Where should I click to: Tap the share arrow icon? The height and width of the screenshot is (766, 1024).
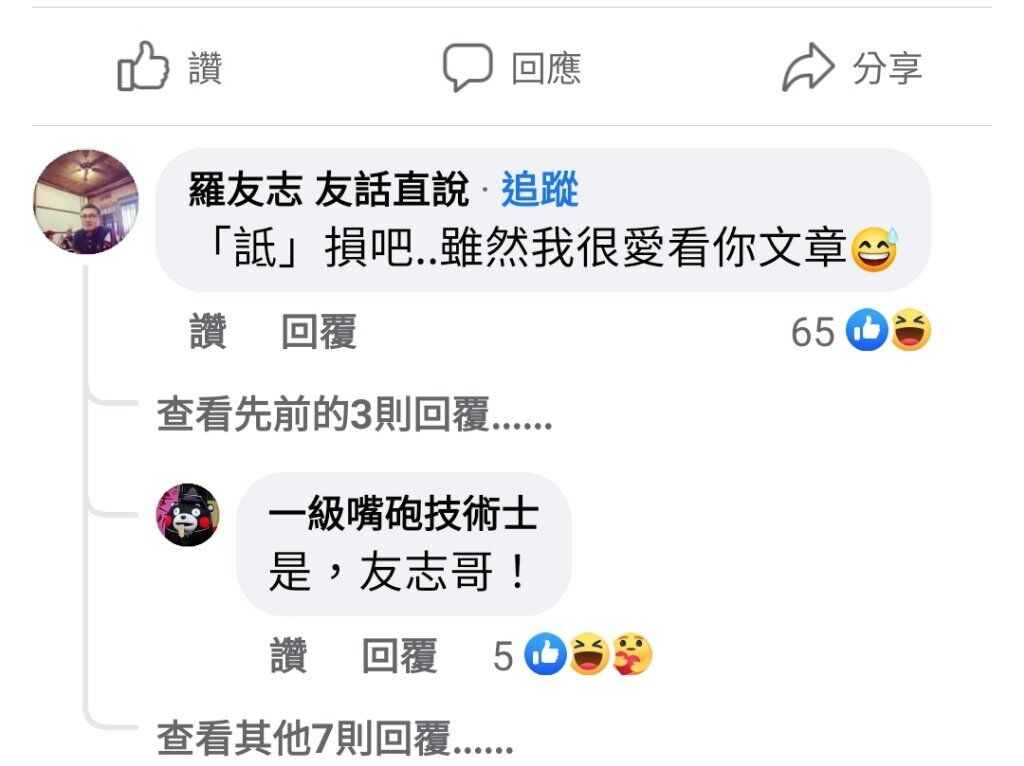tap(808, 67)
